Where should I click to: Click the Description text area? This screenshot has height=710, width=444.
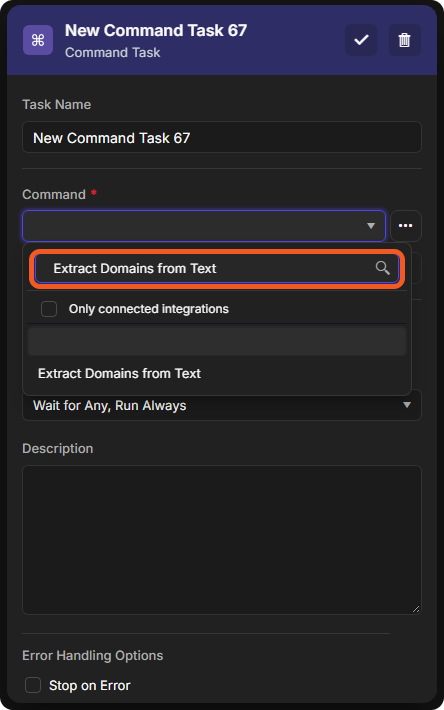click(222, 540)
